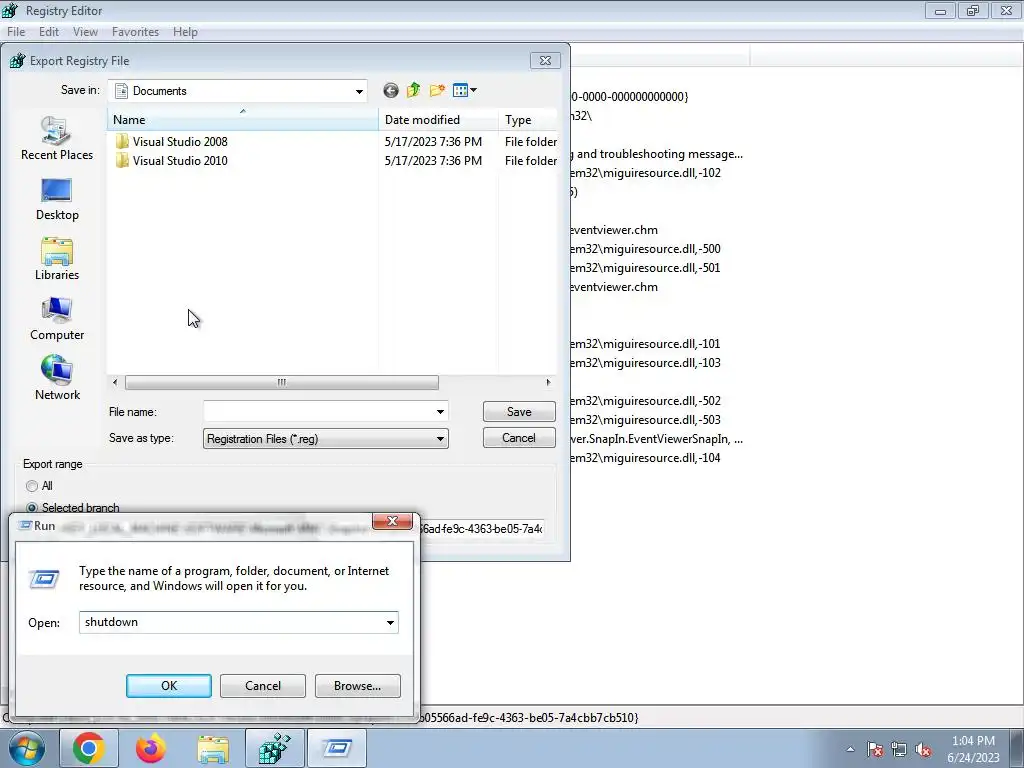The width and height of the screenshot is (1024, 768).
Task: Go back using the dialog's back arrow icon
Action: [391, 91]
